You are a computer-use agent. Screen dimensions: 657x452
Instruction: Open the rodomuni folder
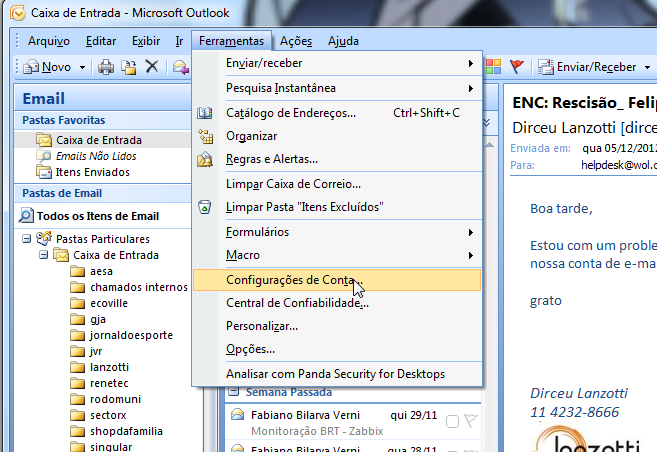click(x=115, y=399)
